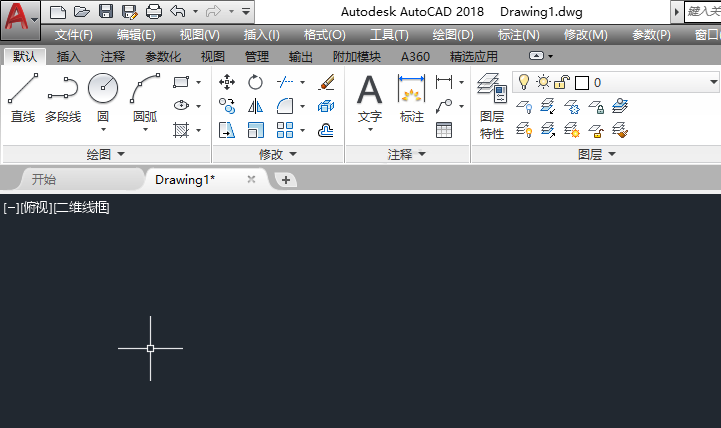This screenshot has height=428, width=721.
Task: Click the [俯视] view control label
Action: [36, 208]
